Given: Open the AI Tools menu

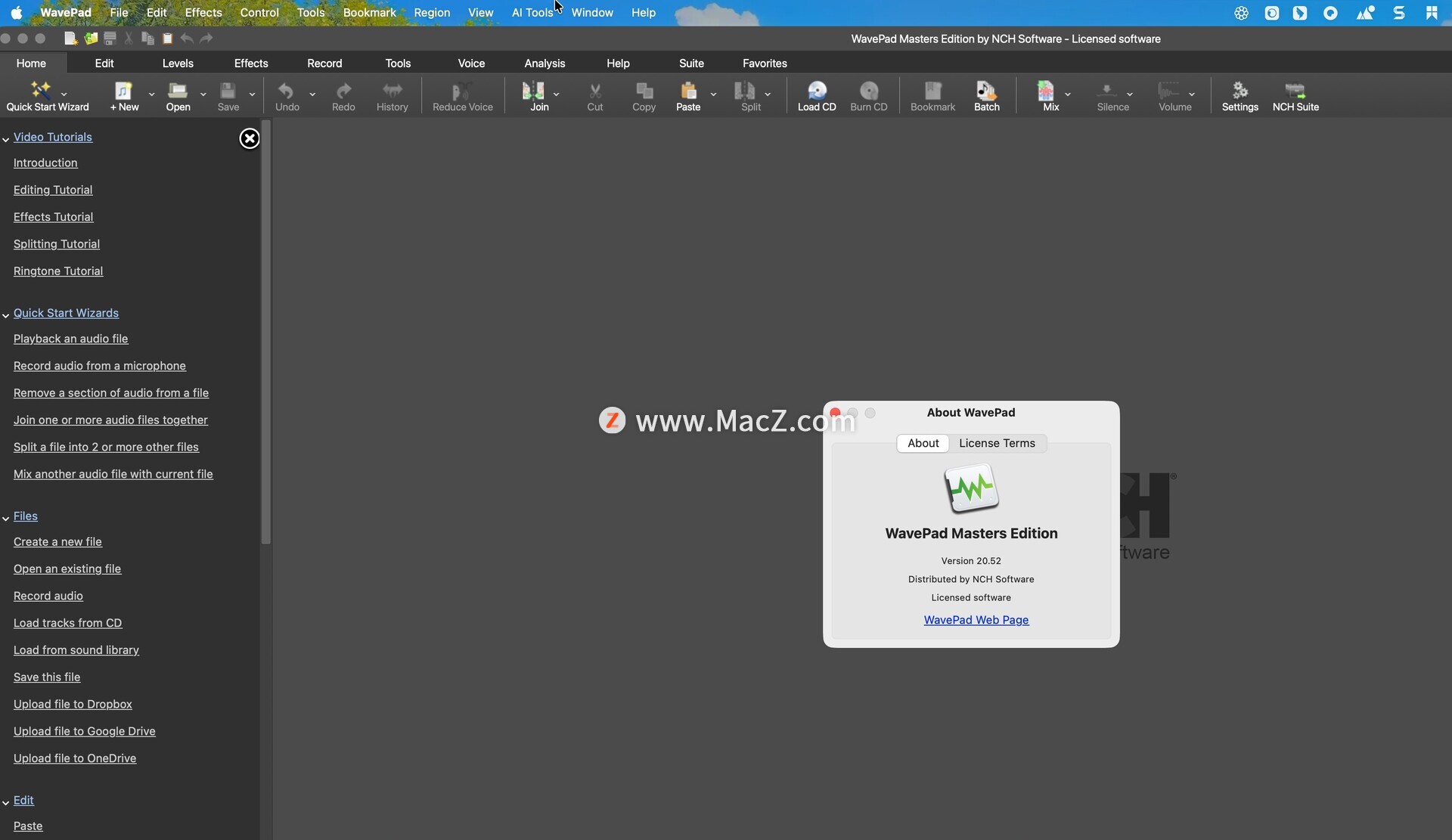Looking at the screenshot, I should click(532, 13).
